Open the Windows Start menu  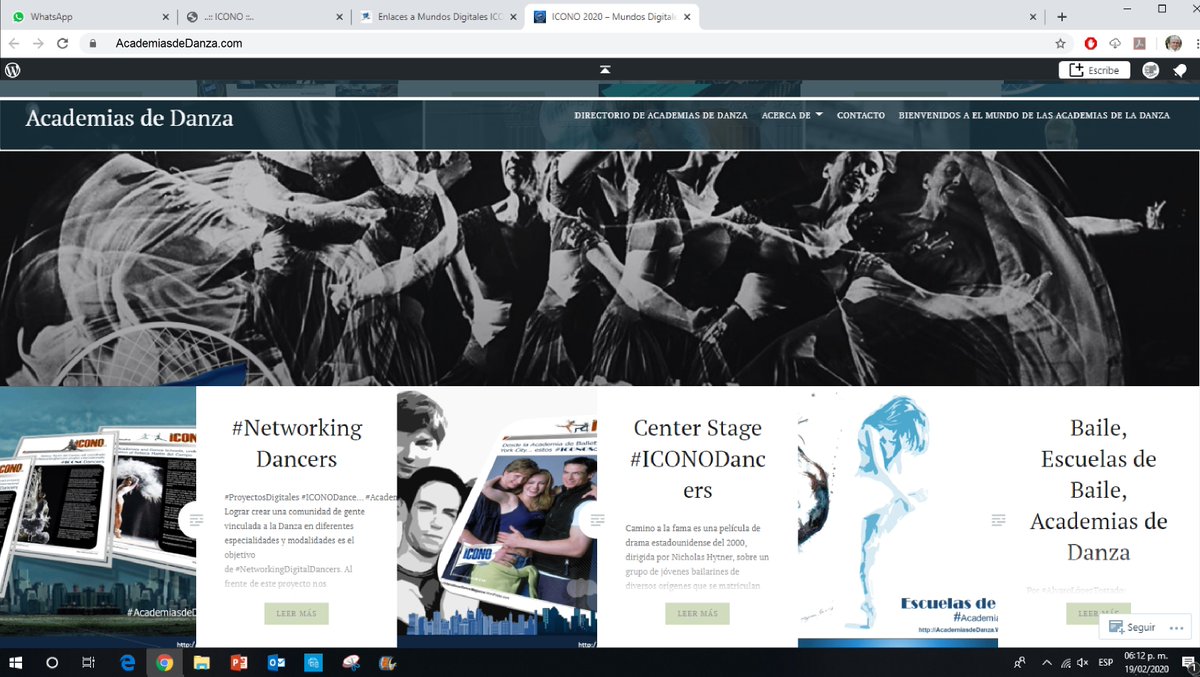(x=17, y=662)
